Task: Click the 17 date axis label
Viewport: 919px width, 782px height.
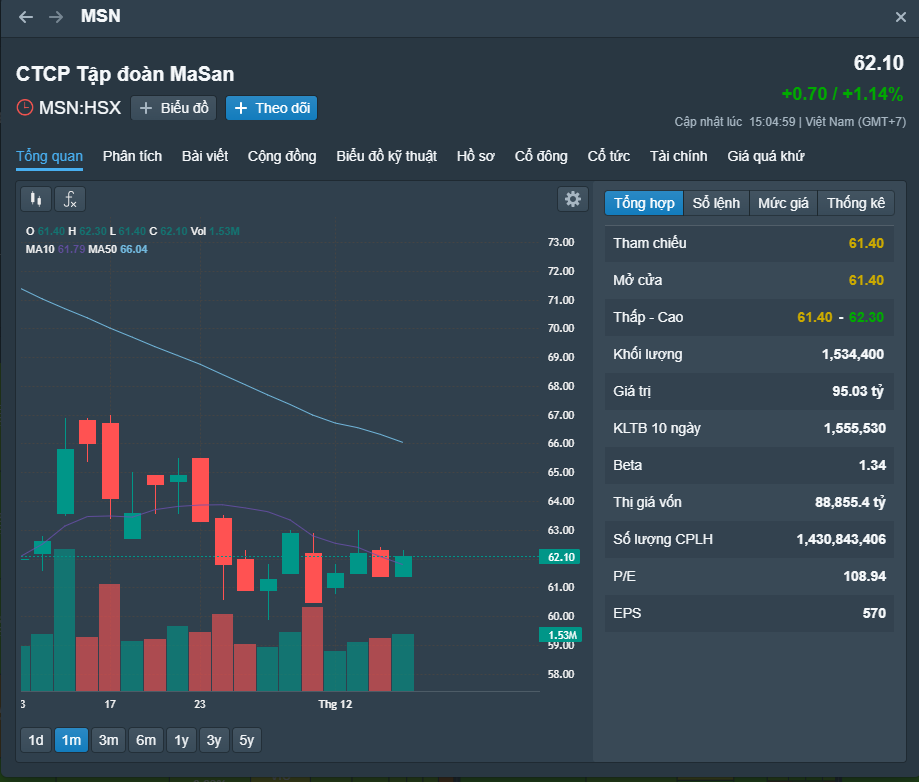Action: pyautogui.click(x=110, y=704)
